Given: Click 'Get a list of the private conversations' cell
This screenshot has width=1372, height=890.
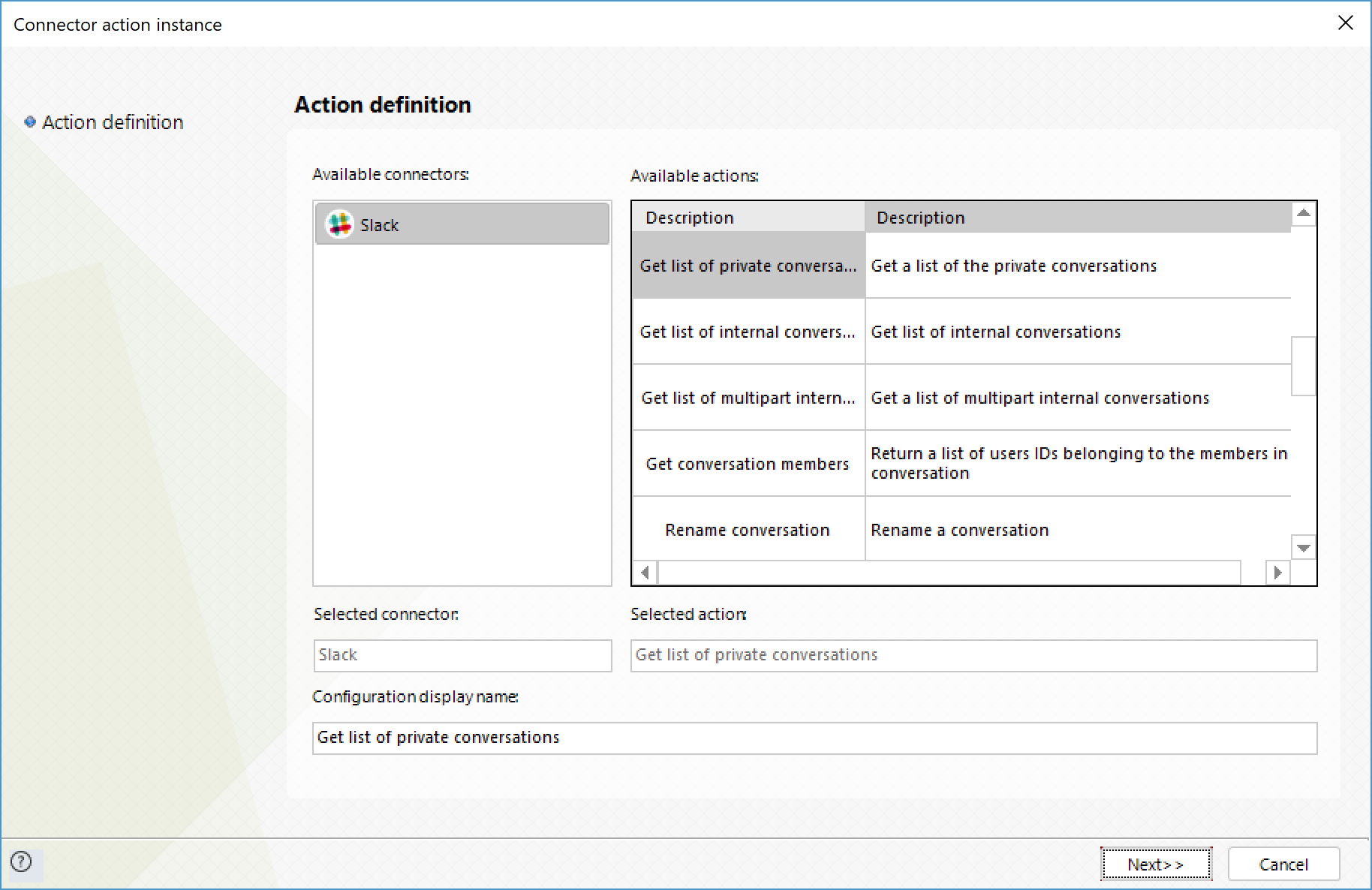Looking at the screenshot, I should point(1078,266).
